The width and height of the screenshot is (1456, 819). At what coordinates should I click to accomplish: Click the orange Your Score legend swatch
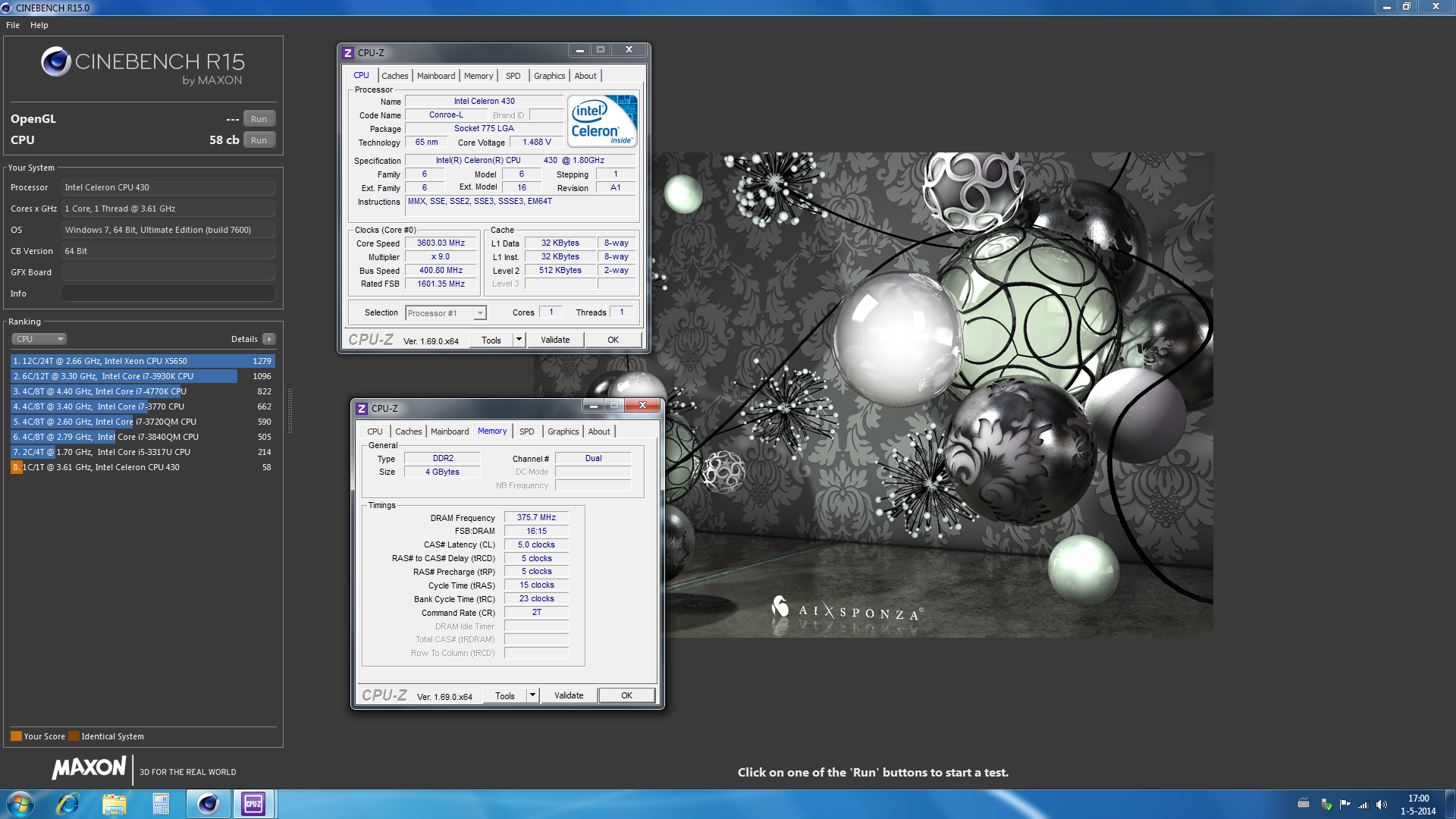click(x=16, y=736)
